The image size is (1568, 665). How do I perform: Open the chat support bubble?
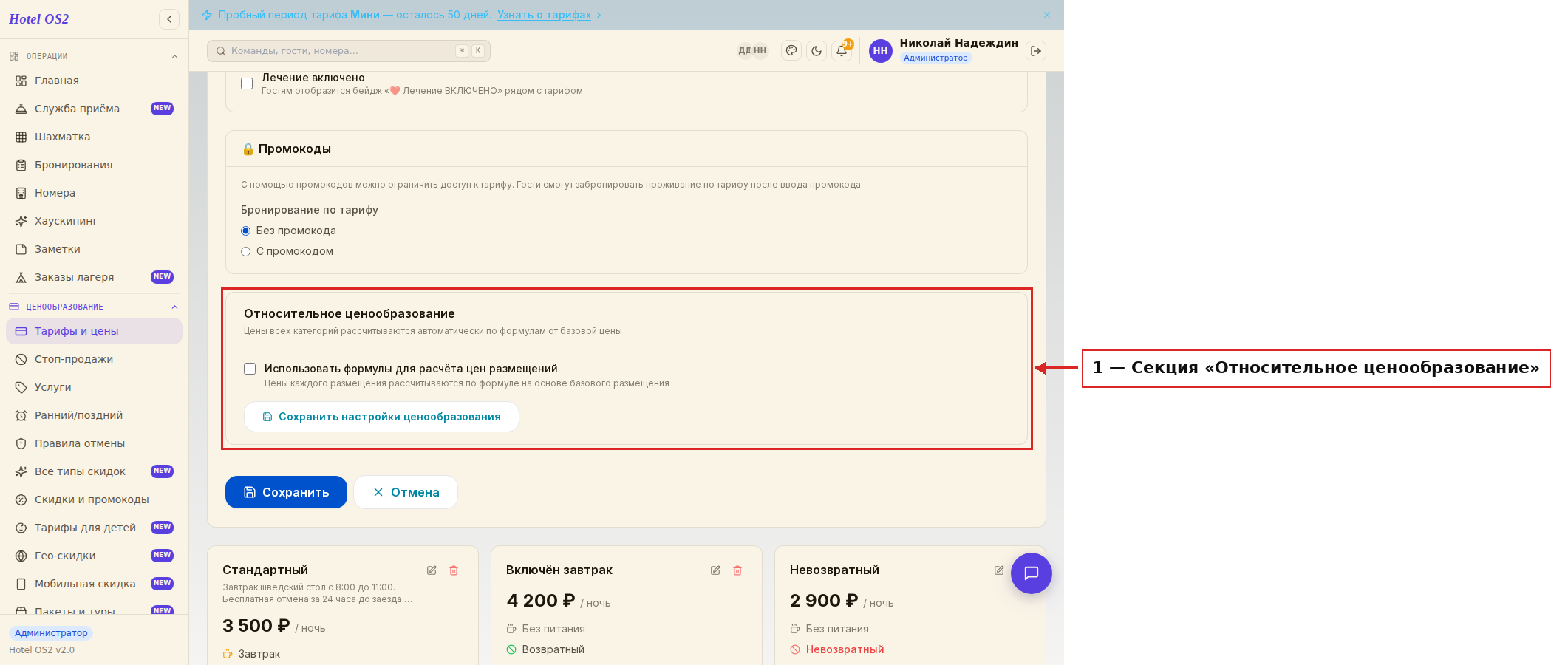tap(1032, 573)
